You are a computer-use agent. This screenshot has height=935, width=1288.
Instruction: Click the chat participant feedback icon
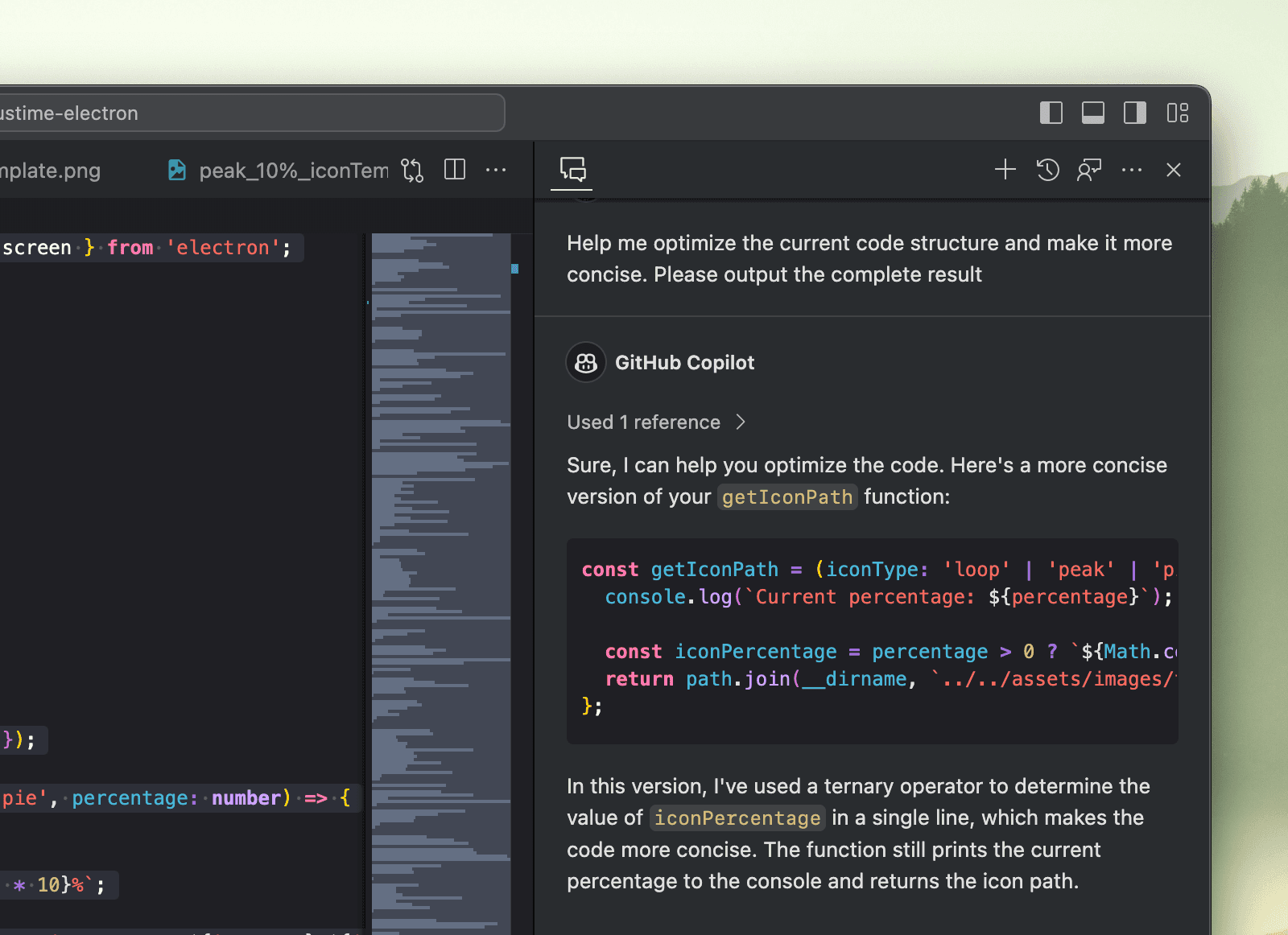(1089, 170)
